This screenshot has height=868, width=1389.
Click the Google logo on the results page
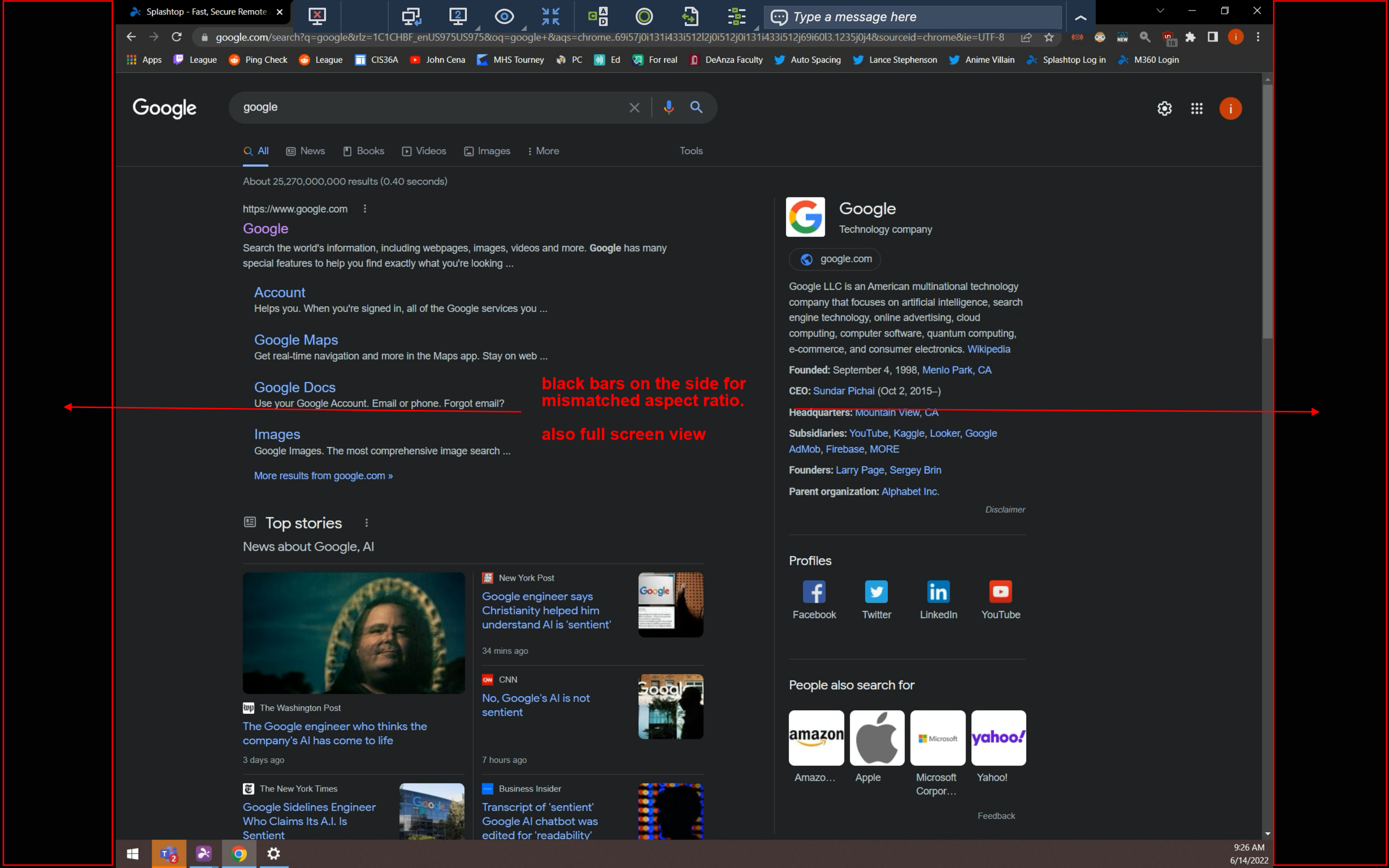[164, 108]
